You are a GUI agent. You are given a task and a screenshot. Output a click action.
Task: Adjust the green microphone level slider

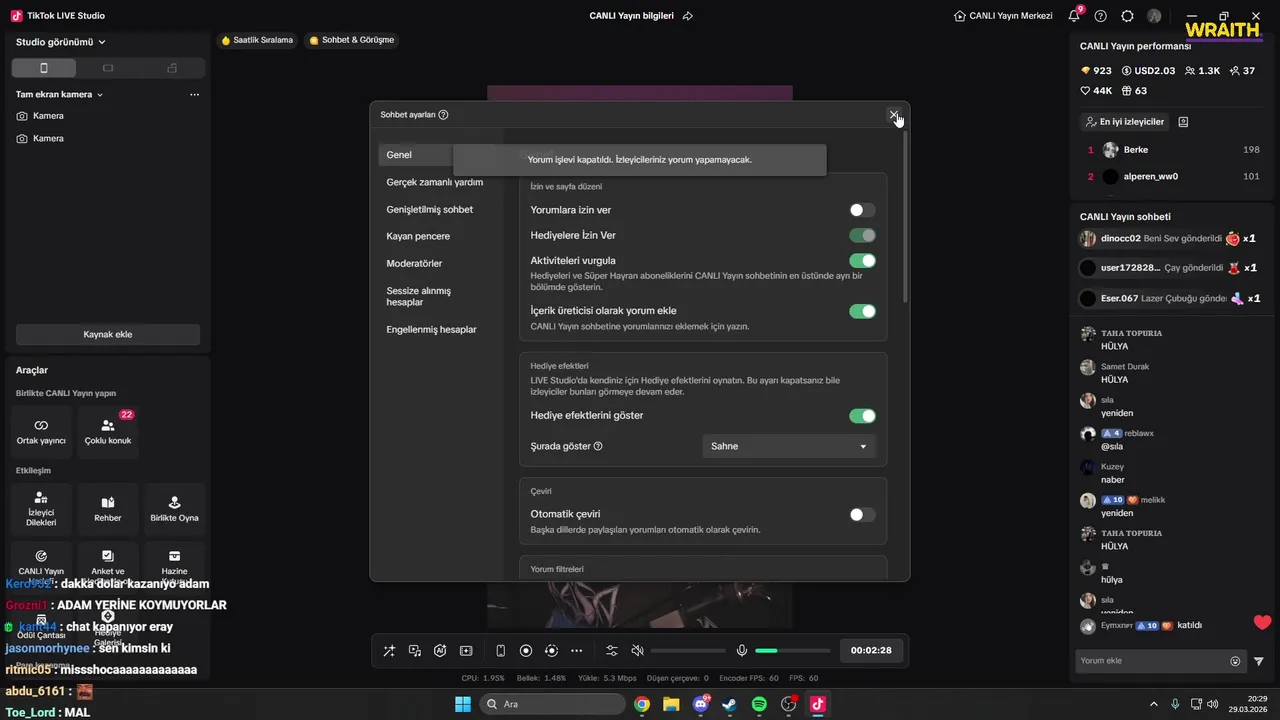[x=792, y=651]
